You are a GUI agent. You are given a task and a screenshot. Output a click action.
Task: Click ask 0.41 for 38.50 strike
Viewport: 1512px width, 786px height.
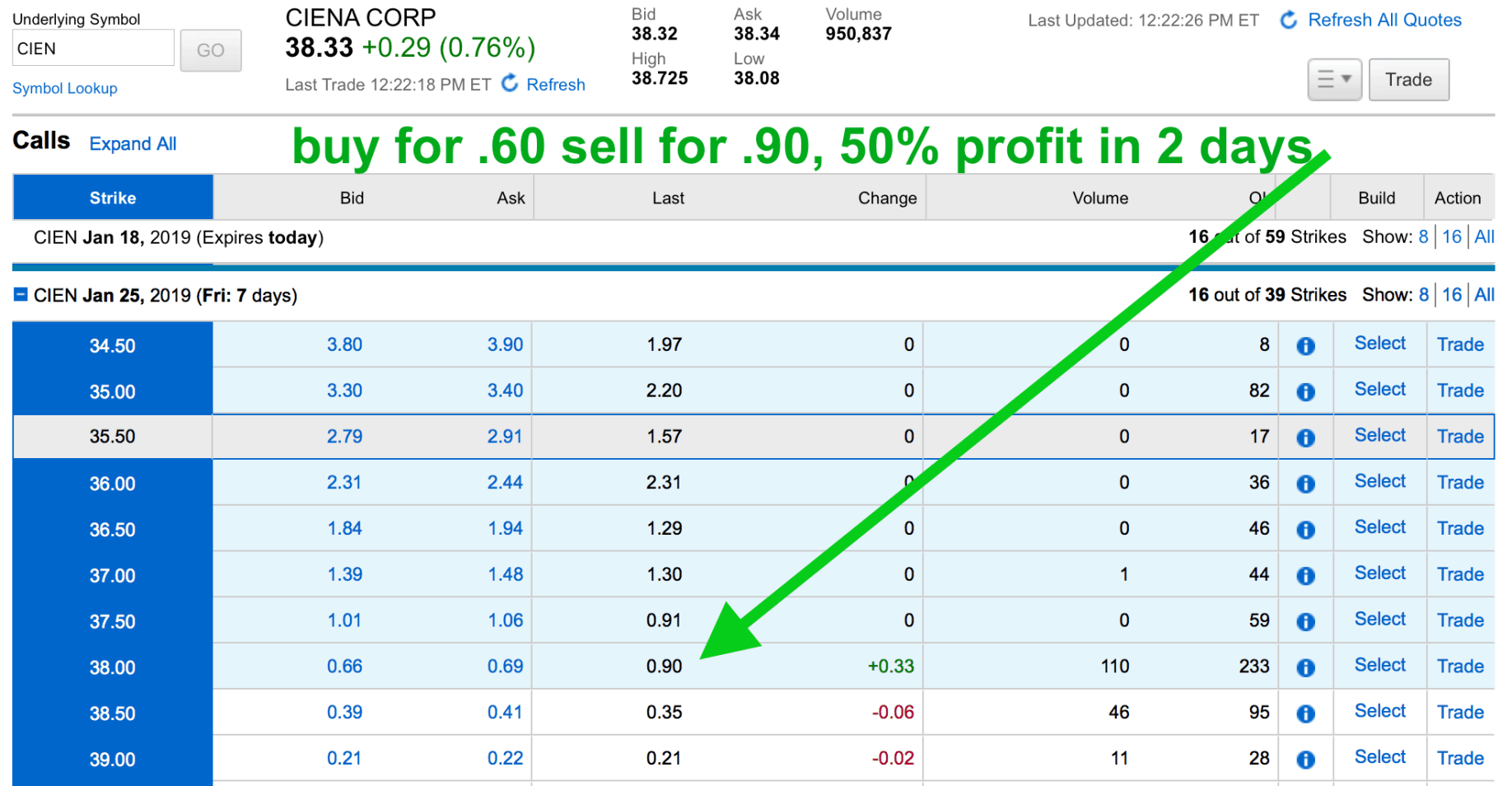pos(505,713)
